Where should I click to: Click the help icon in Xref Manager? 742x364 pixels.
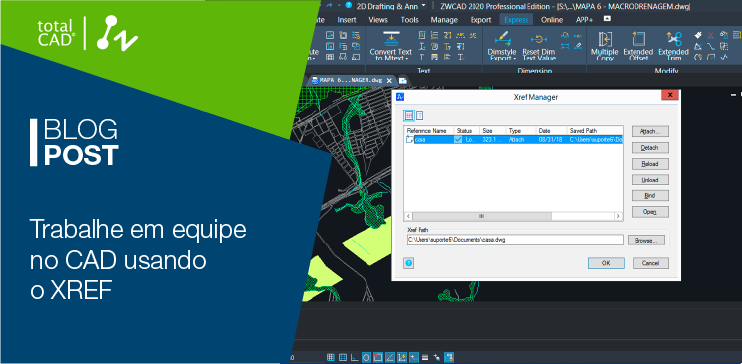click(x=409, y=263)
